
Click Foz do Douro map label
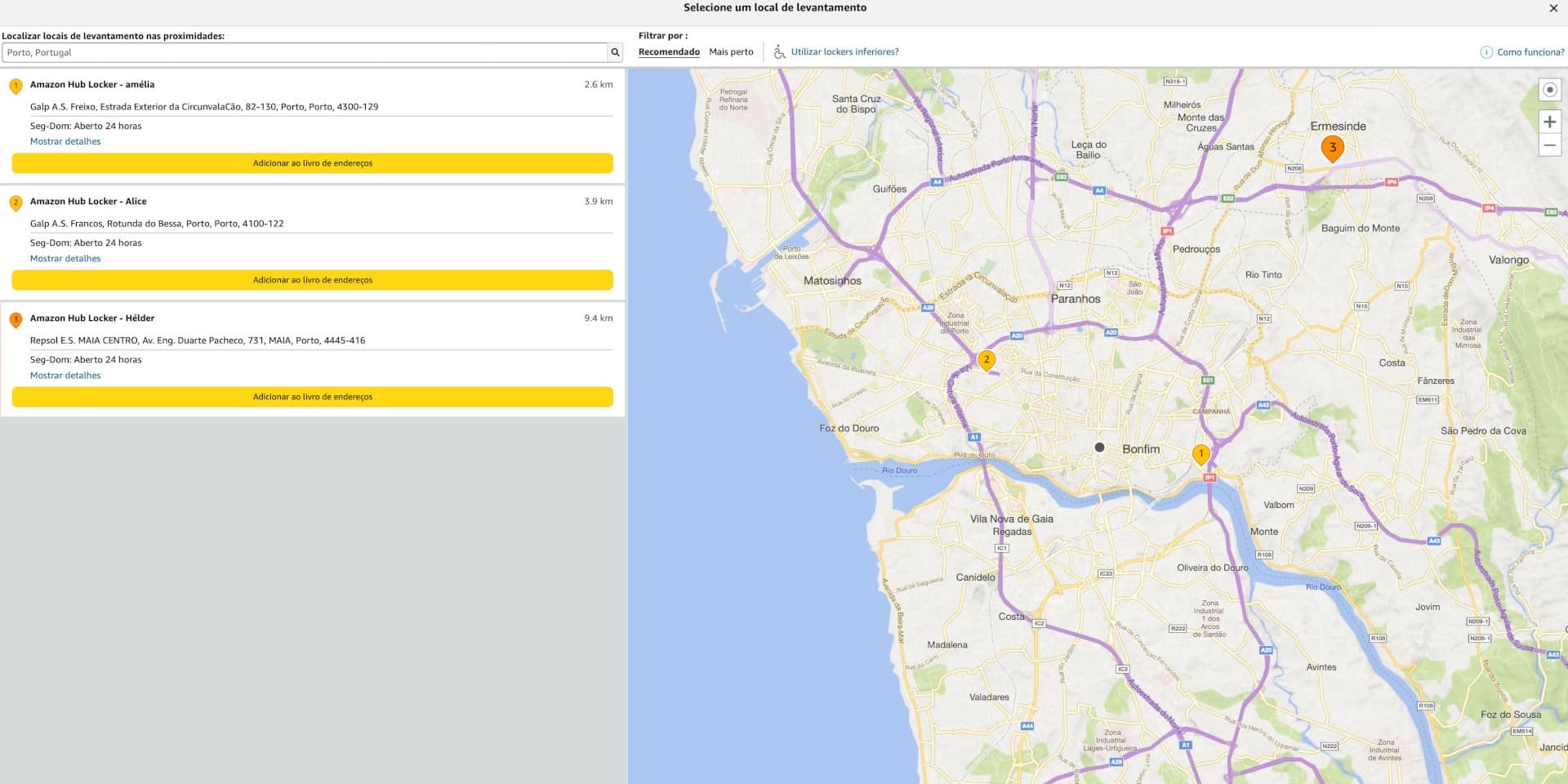[x=849, y=429]
